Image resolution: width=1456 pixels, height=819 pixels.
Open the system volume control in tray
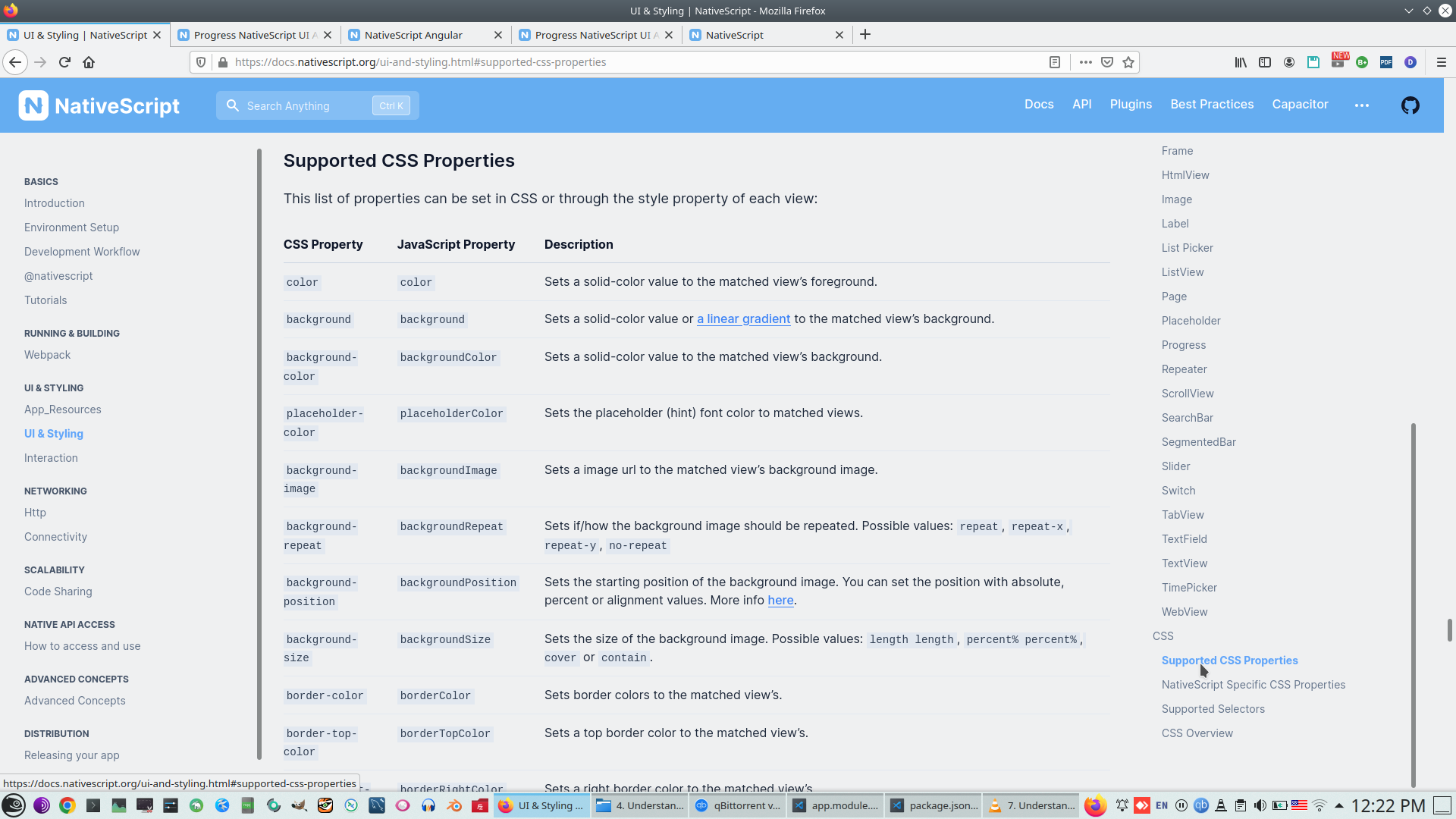tap(1260, 805)
